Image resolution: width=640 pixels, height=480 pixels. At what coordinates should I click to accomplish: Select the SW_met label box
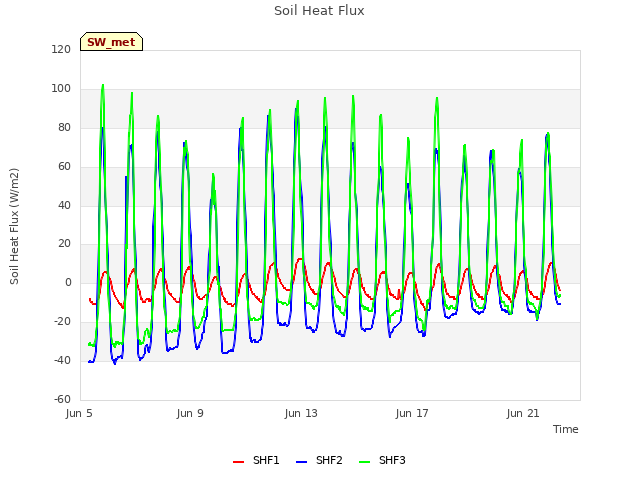pos(111,42)
